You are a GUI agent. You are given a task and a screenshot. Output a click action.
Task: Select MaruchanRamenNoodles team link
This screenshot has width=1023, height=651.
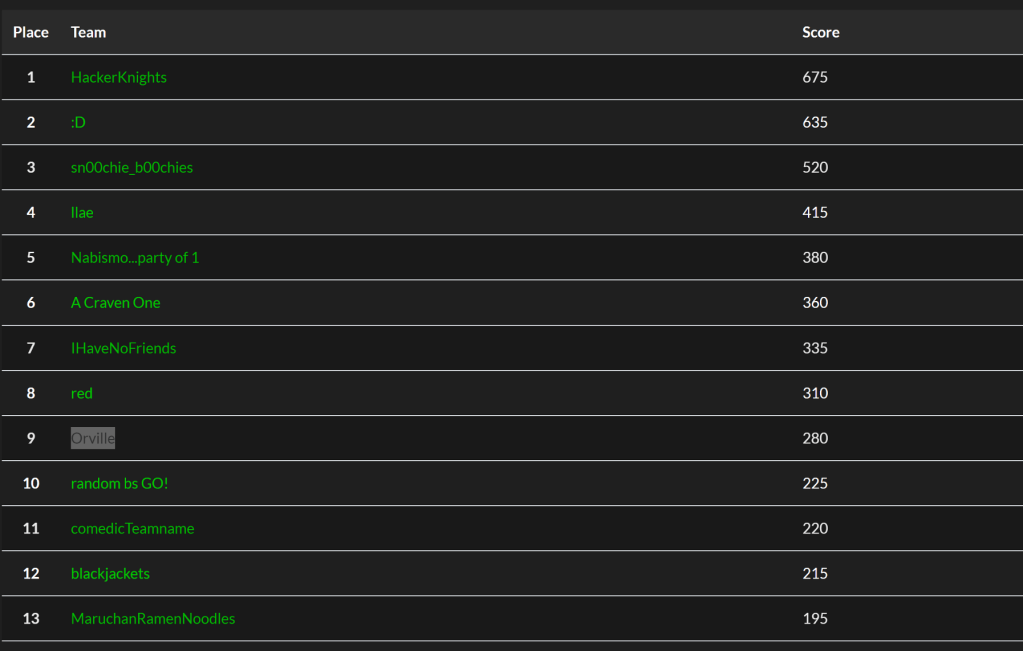[x=153, y=618]
